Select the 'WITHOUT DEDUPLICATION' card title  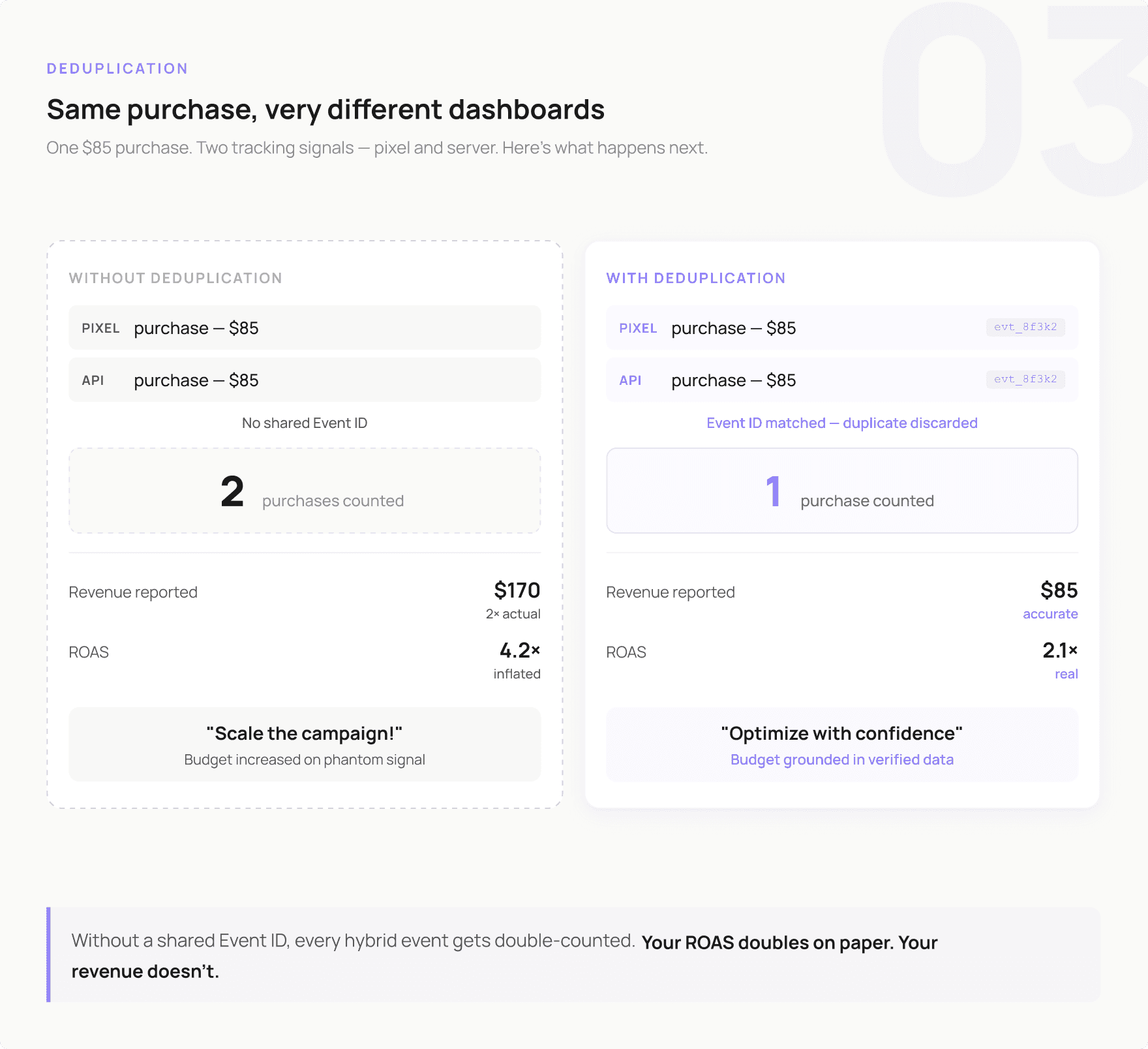click(x=175, y=278)
